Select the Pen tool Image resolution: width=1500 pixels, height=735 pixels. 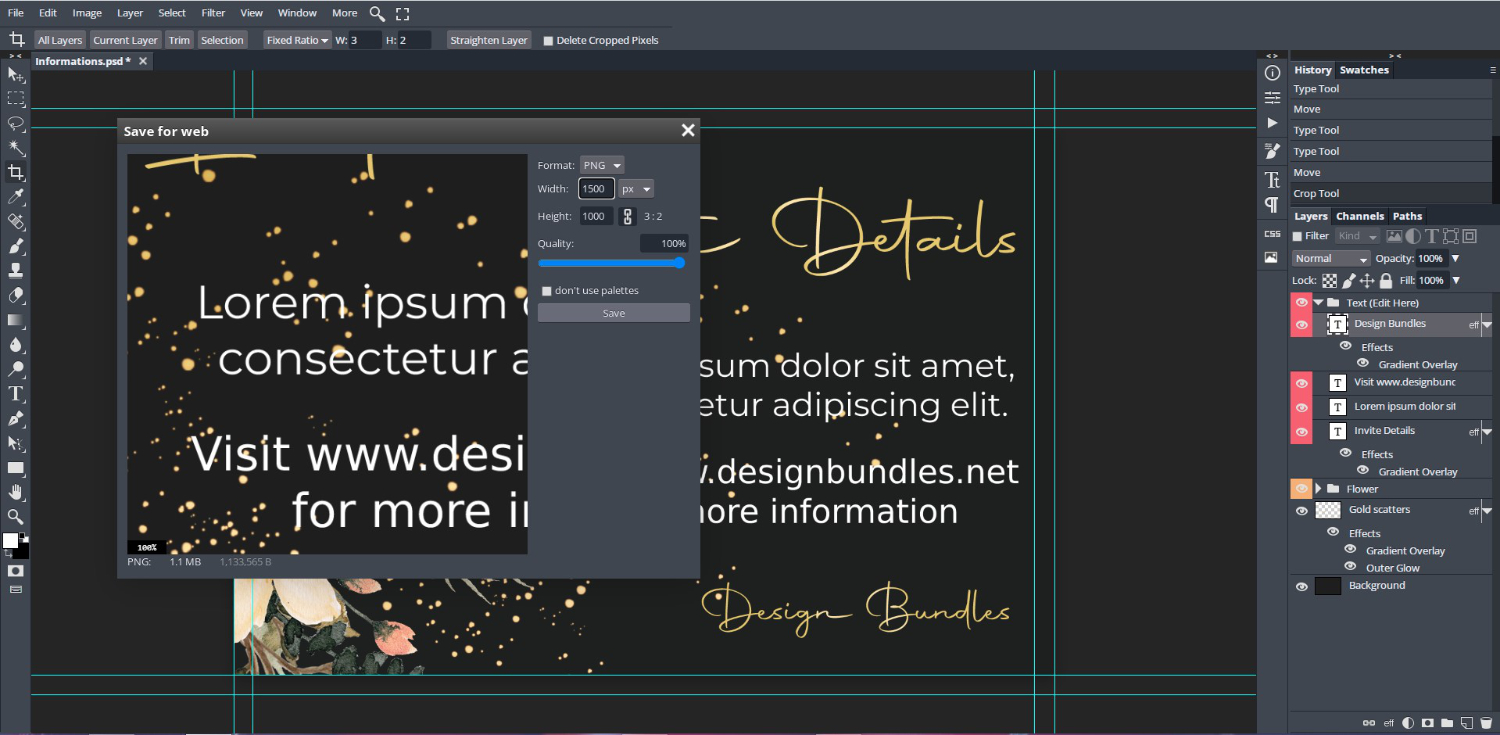coord(16,418)
